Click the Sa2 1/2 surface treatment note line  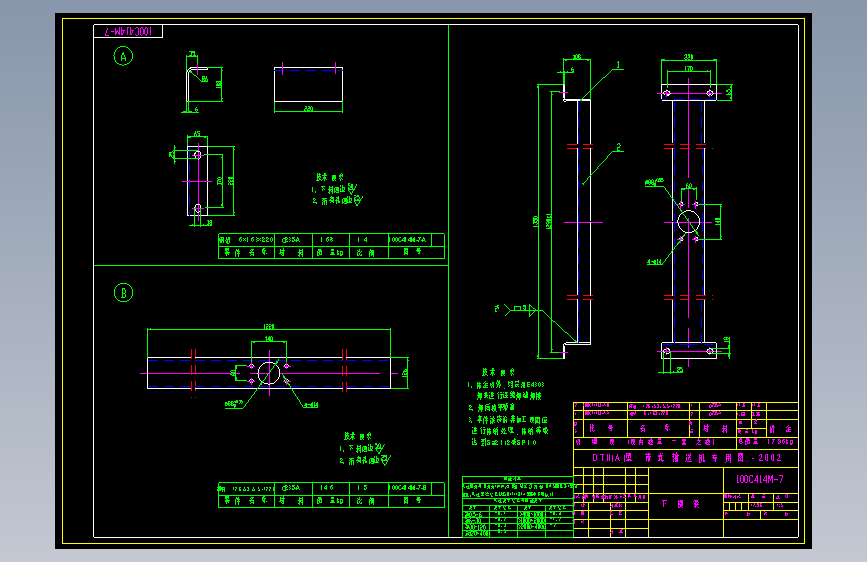coord(504,443)
